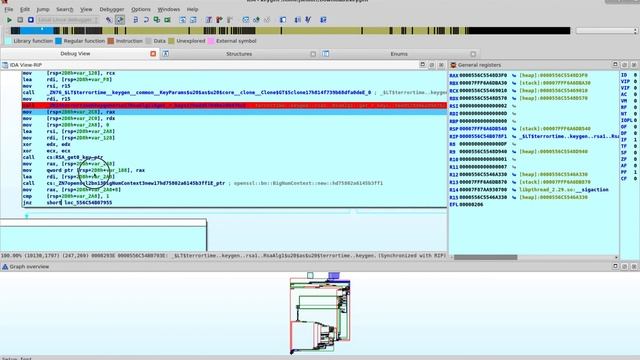This screenshot has width=640, height=360.
Task: Click the blue watch view toolbar icon
Action: pos(245,20)
